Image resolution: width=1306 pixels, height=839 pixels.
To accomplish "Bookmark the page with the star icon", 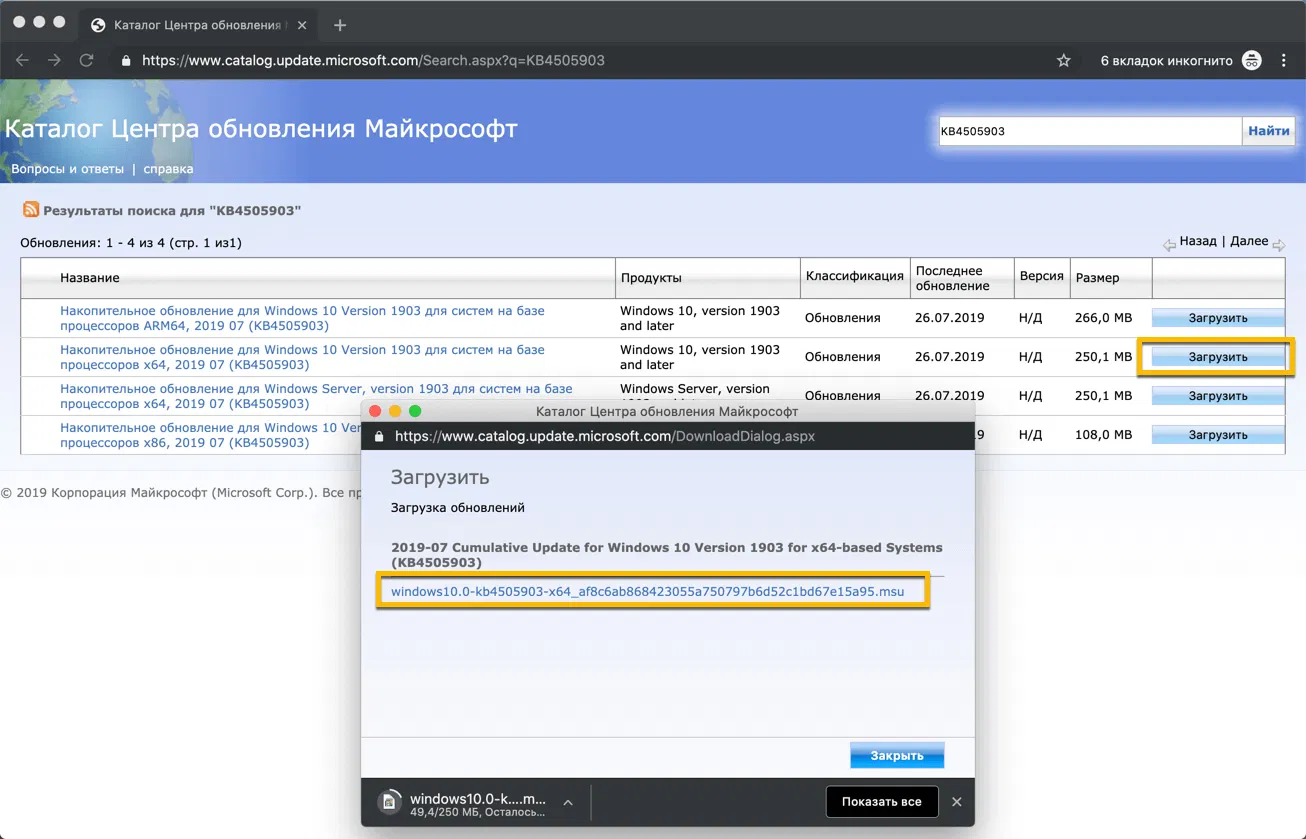I will (1064, 60).
